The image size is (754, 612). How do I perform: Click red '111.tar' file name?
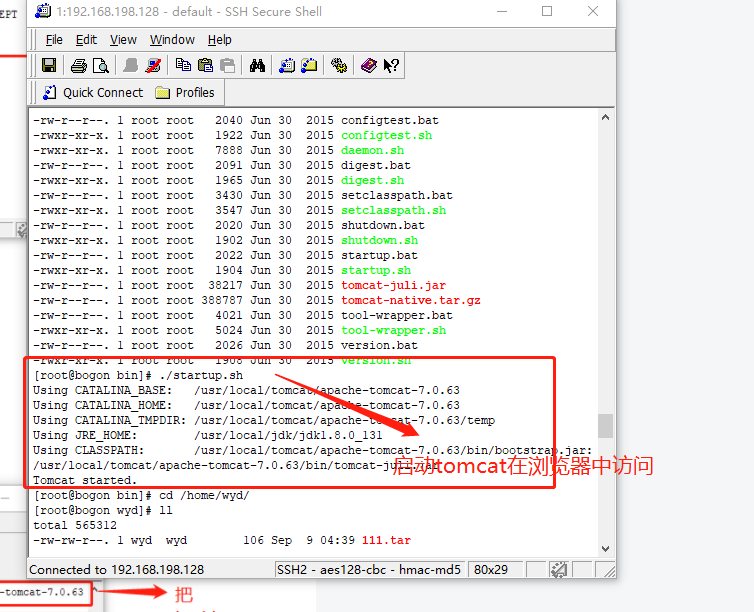tap(386, 540)
